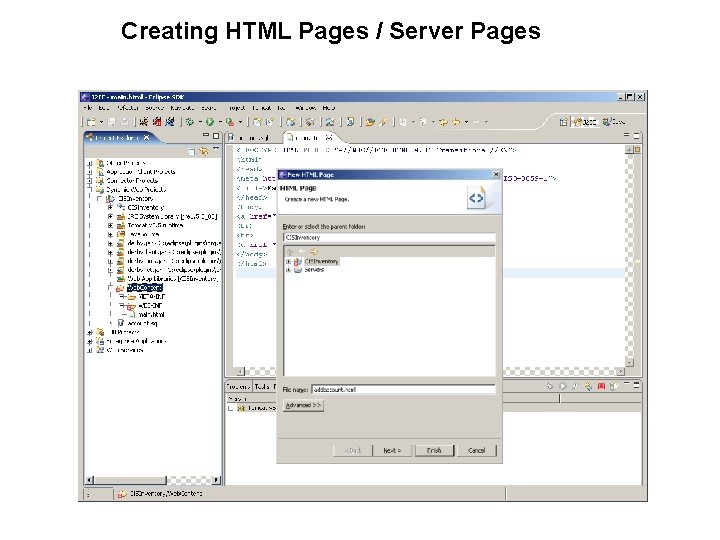Click the Finish button in New HTML Page dialog

pos(434,450)
